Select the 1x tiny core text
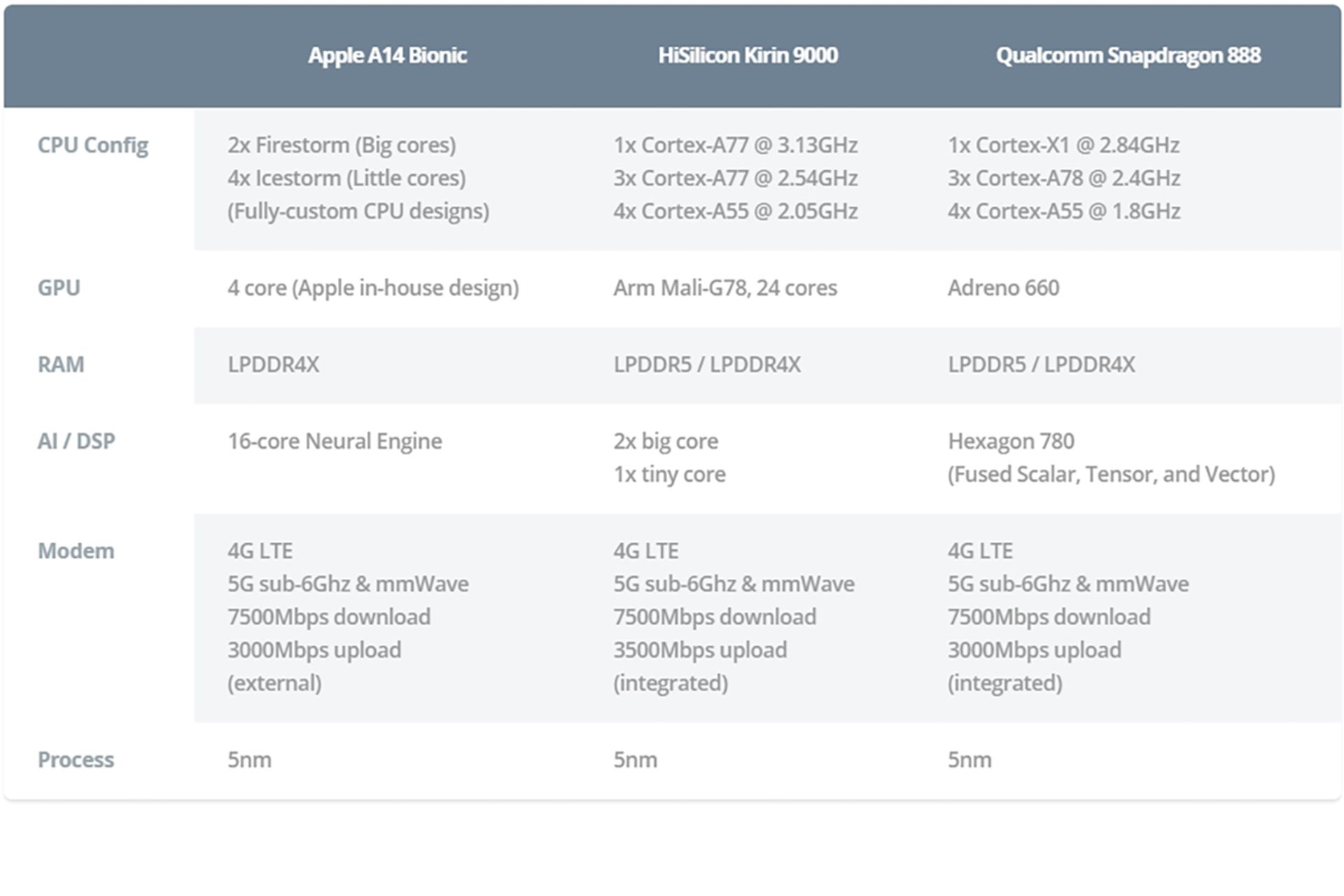 click(x=669, y=474)
